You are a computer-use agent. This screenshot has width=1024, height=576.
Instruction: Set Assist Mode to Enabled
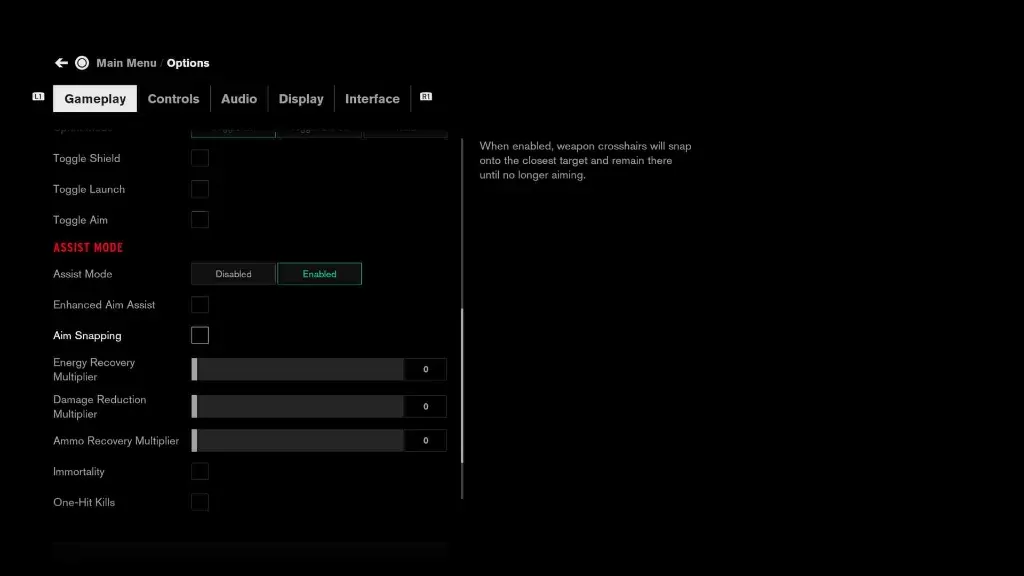click(x=319, y=274)
